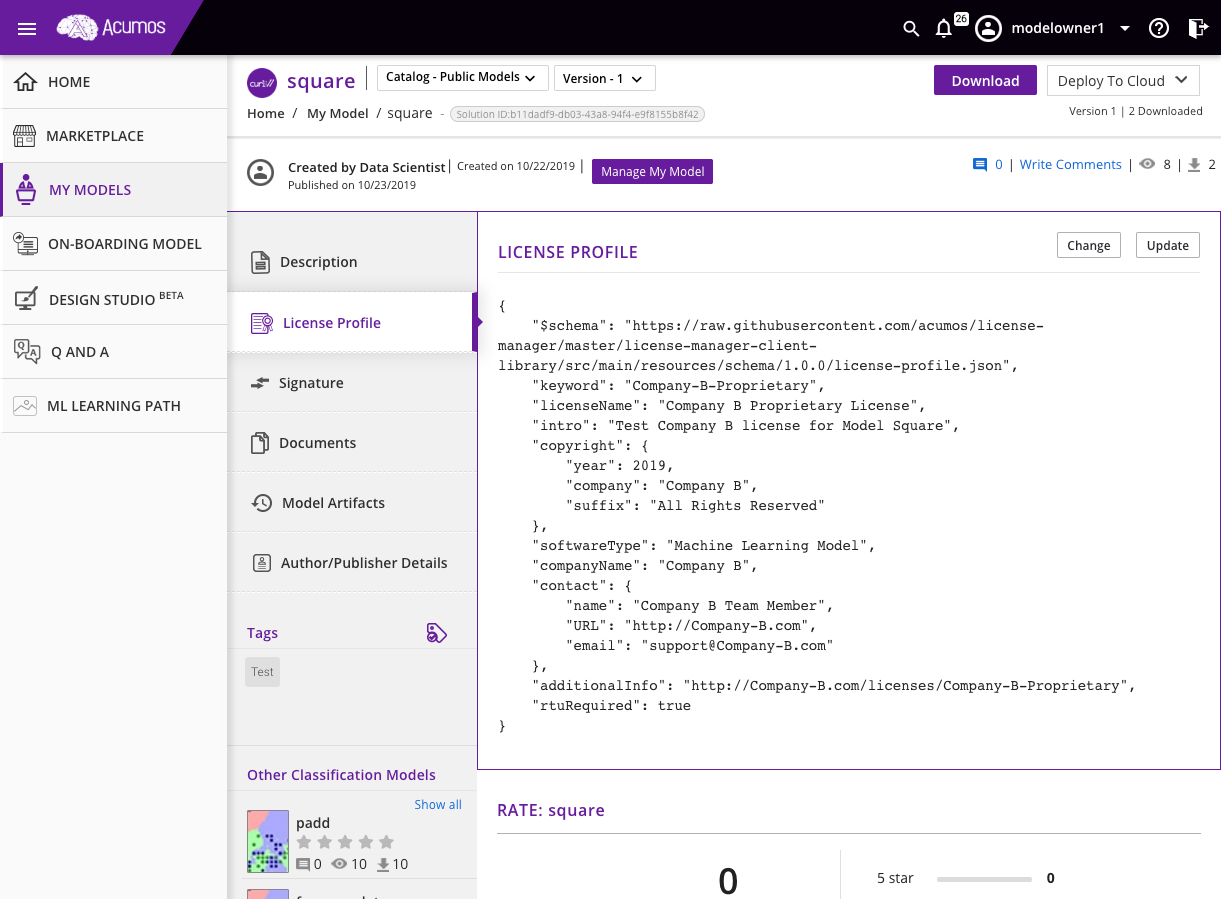Viewport: 1221px width, 899px height.
Task: Open the Documents tab
Action: (x=352, y=442)
